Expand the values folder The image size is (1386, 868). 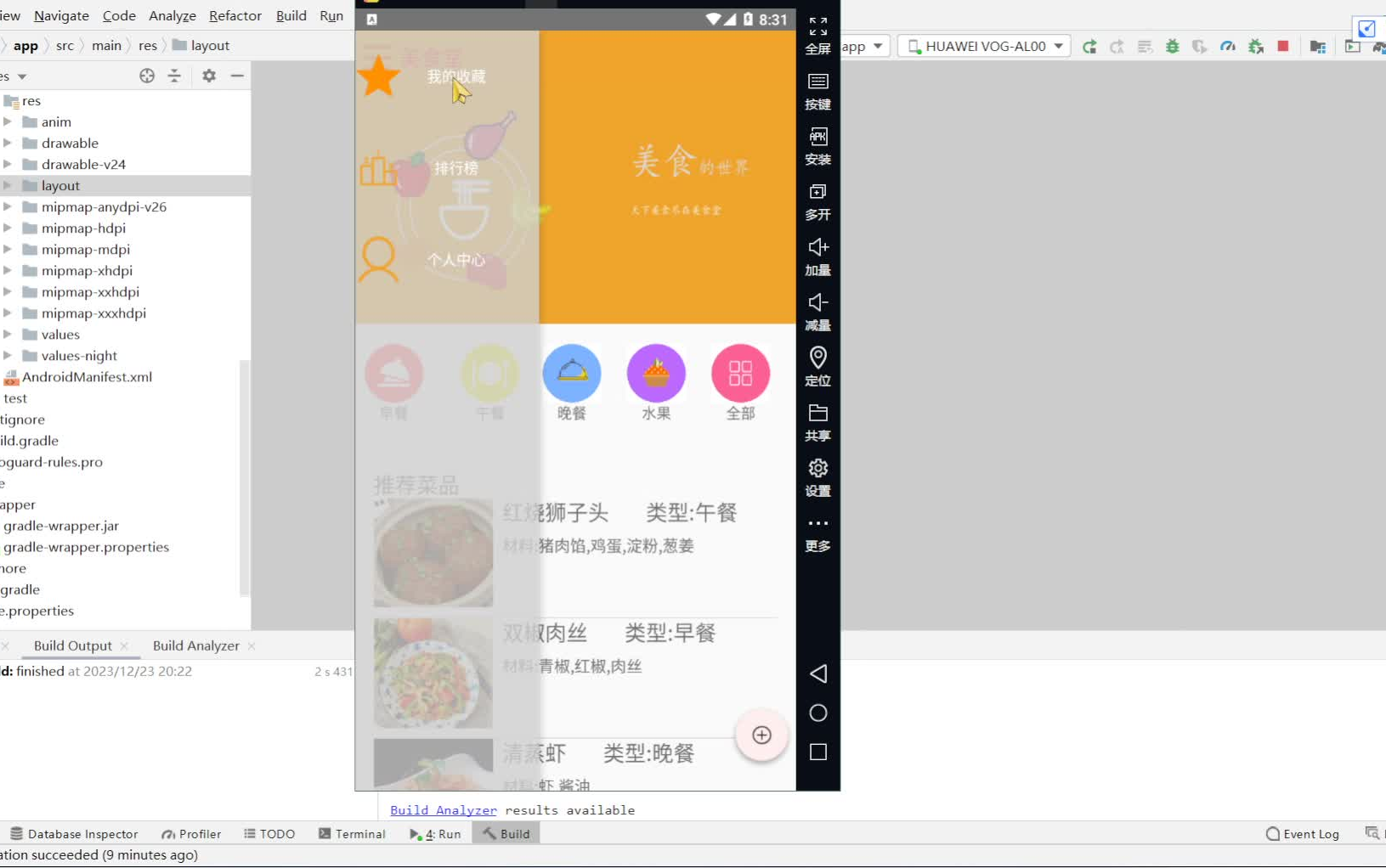click(x=8, y=334)
